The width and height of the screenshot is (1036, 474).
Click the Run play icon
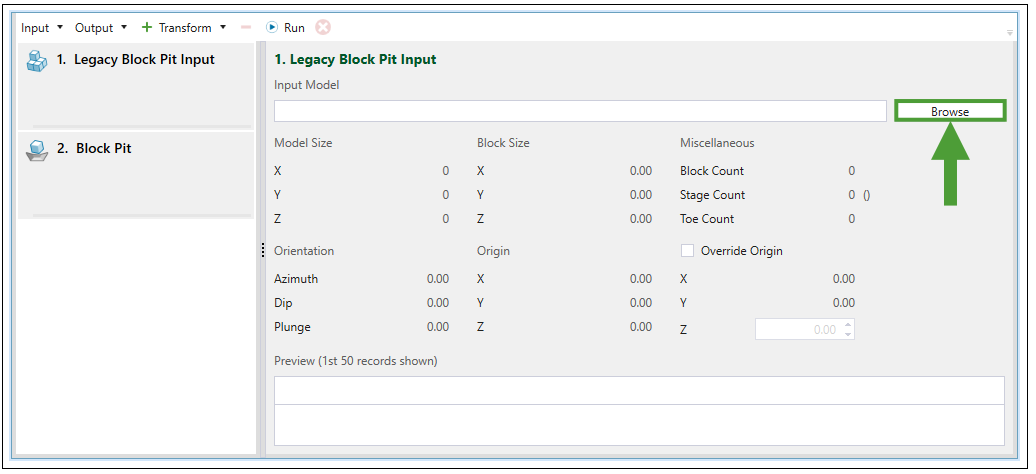pos(272,27)
